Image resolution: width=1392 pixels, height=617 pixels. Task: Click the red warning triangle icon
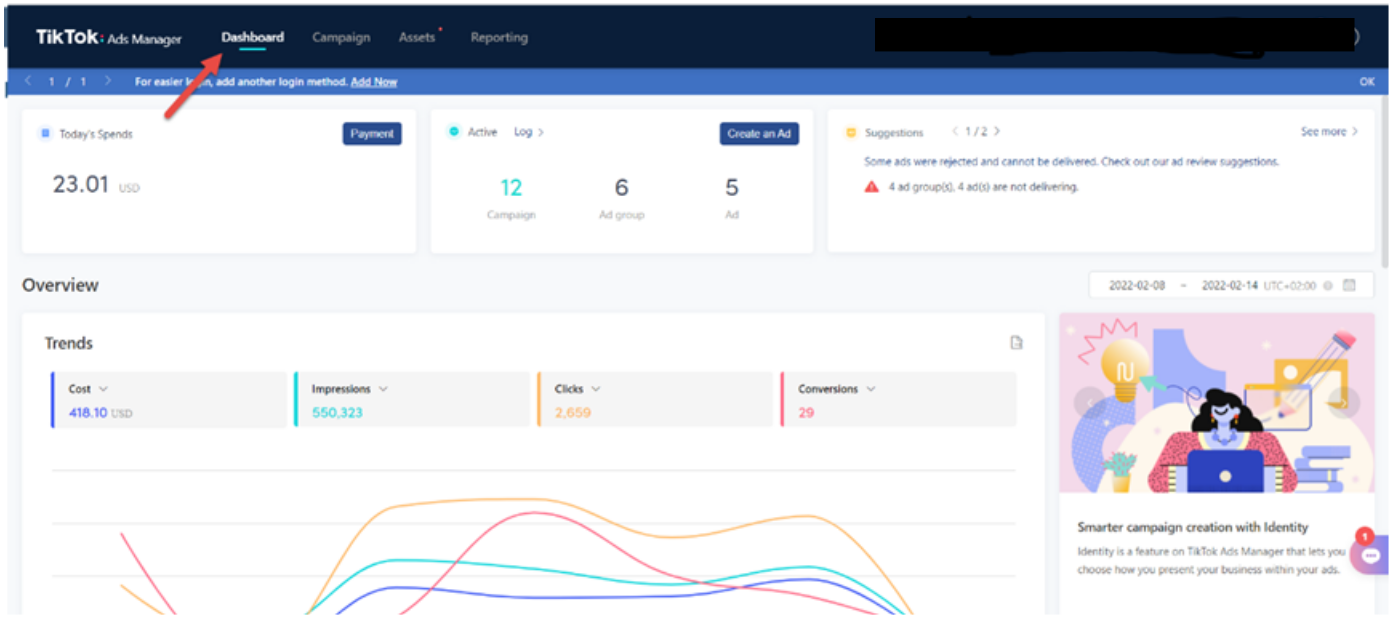click(x=873, y=186)
